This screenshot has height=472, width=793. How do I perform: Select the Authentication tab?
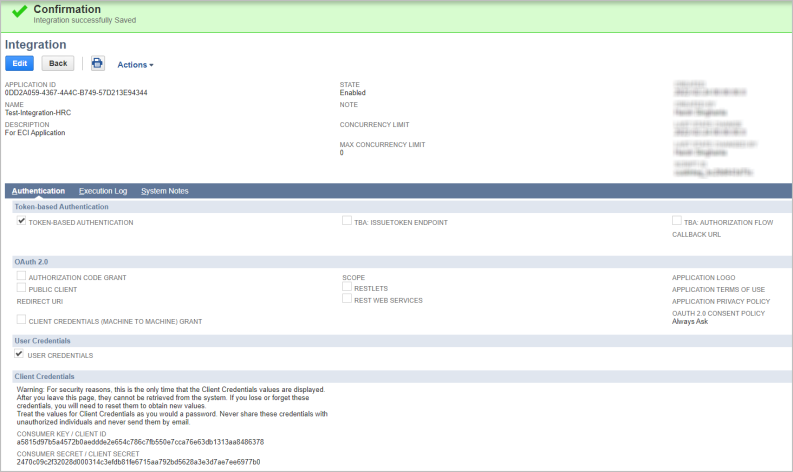click(x=38, y=191)
